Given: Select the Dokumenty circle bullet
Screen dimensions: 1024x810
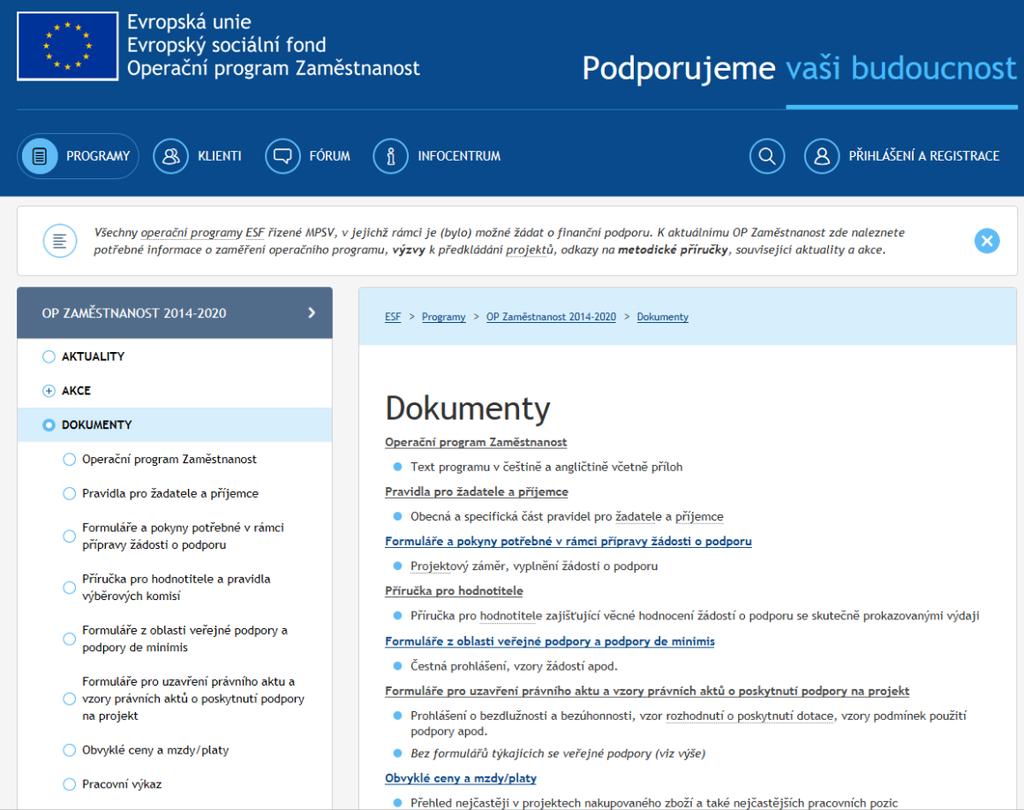Looking at the screenshot, I should (x=48, y=425).
